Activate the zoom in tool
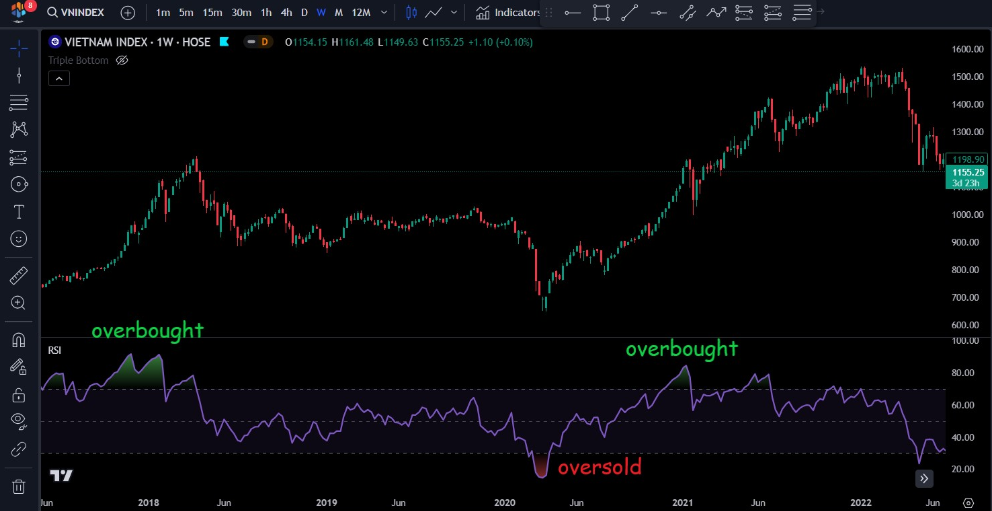Image resolution: width=992 pixels, height=511 pixels. click(x=19, y=303)
